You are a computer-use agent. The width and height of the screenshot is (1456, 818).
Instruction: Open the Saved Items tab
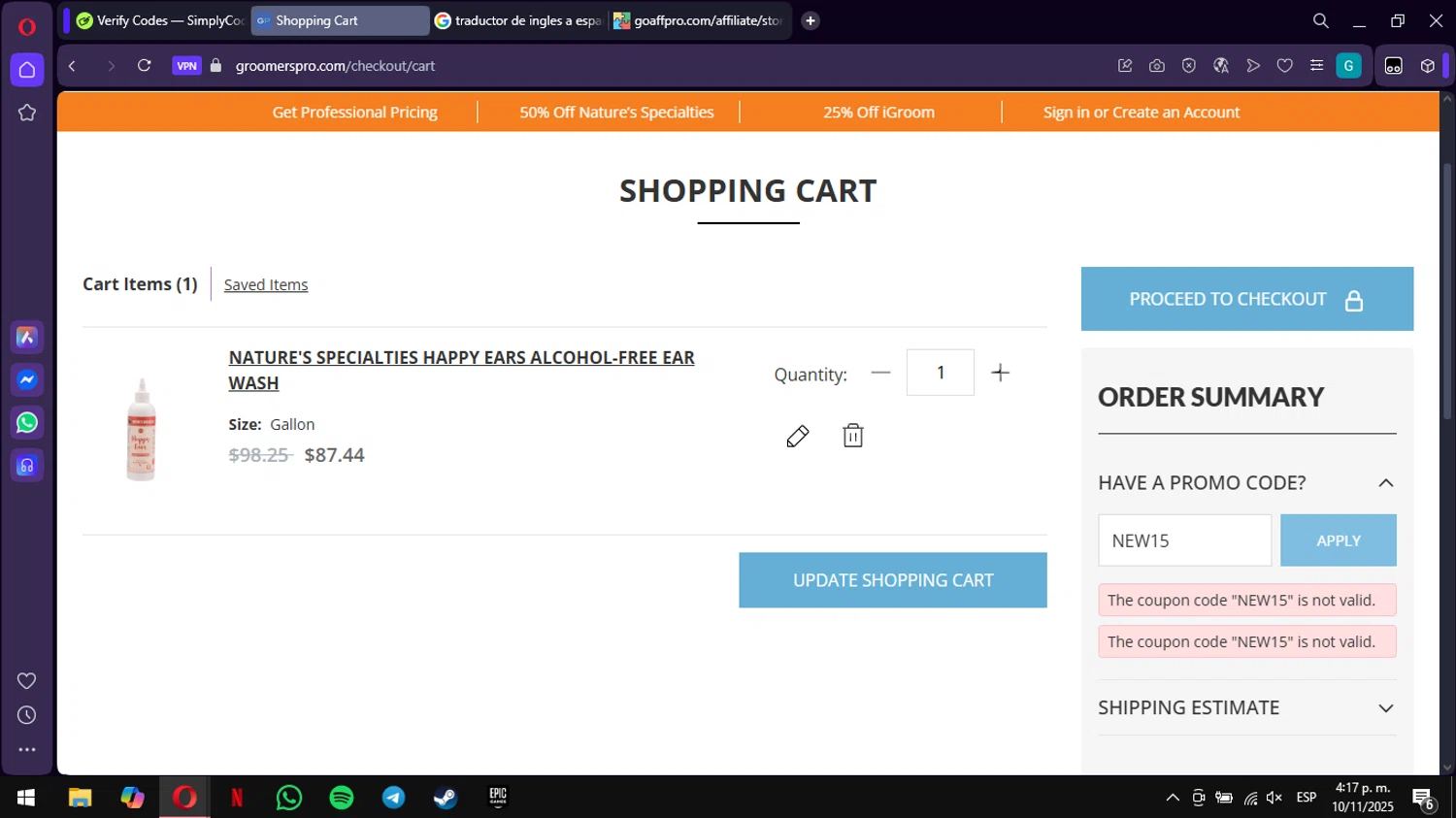pos(266,284)
